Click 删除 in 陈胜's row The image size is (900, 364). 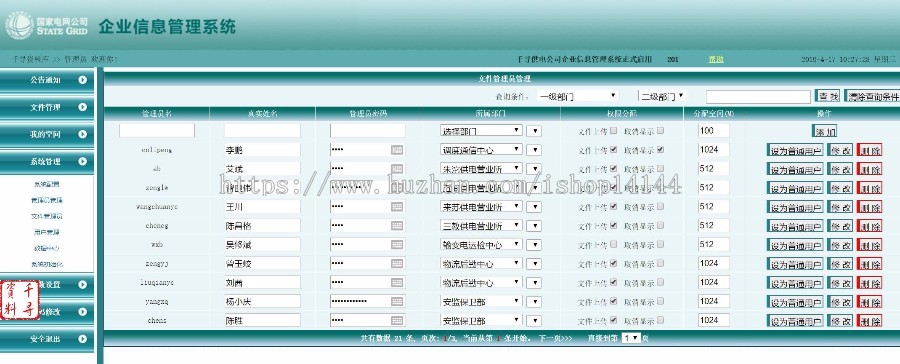click(869, 321)
